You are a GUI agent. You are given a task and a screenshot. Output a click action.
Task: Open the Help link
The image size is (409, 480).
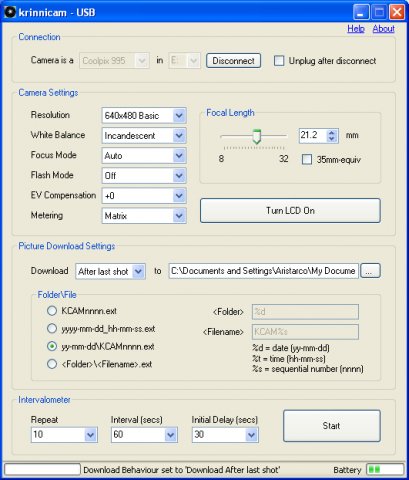coord(356,29)
